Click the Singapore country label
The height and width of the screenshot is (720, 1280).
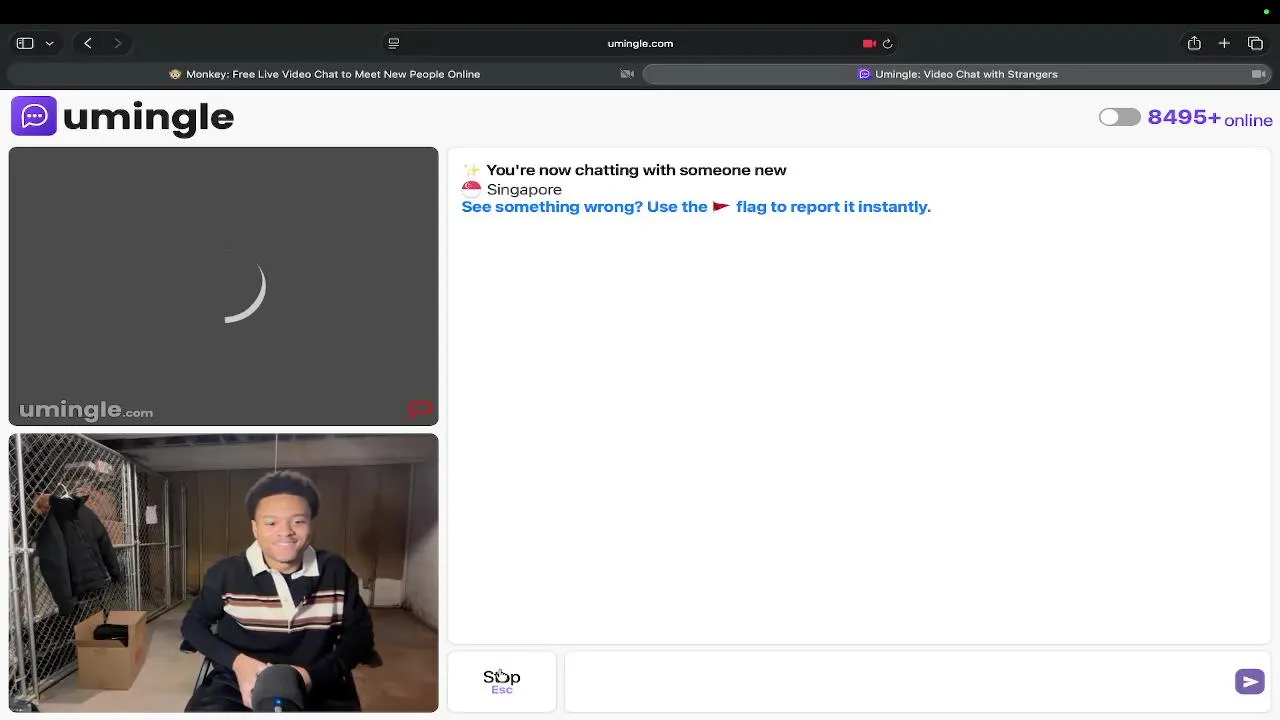(x=524, y=189)
